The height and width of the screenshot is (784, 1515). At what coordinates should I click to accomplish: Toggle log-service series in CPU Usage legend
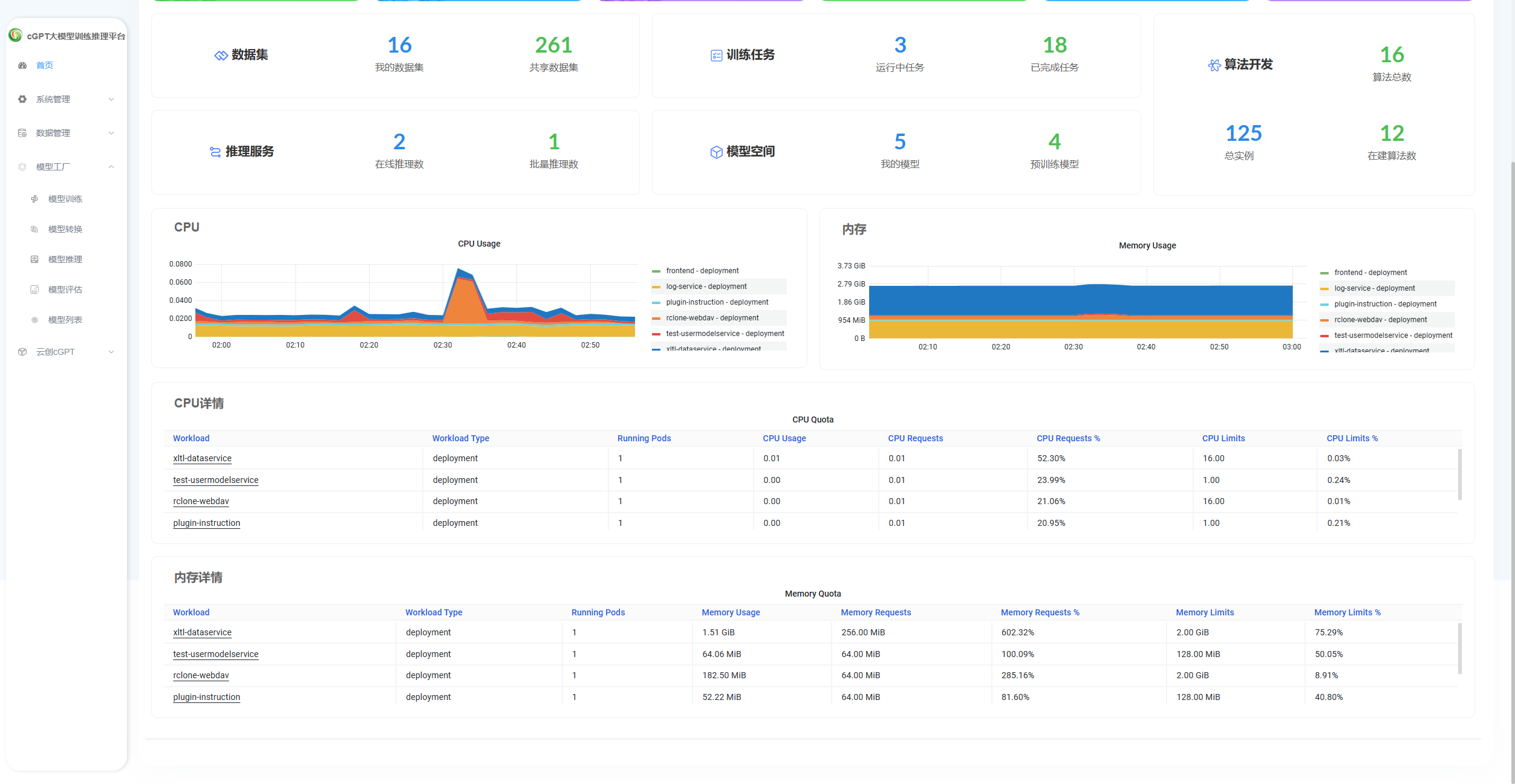(x=706, y=287)
